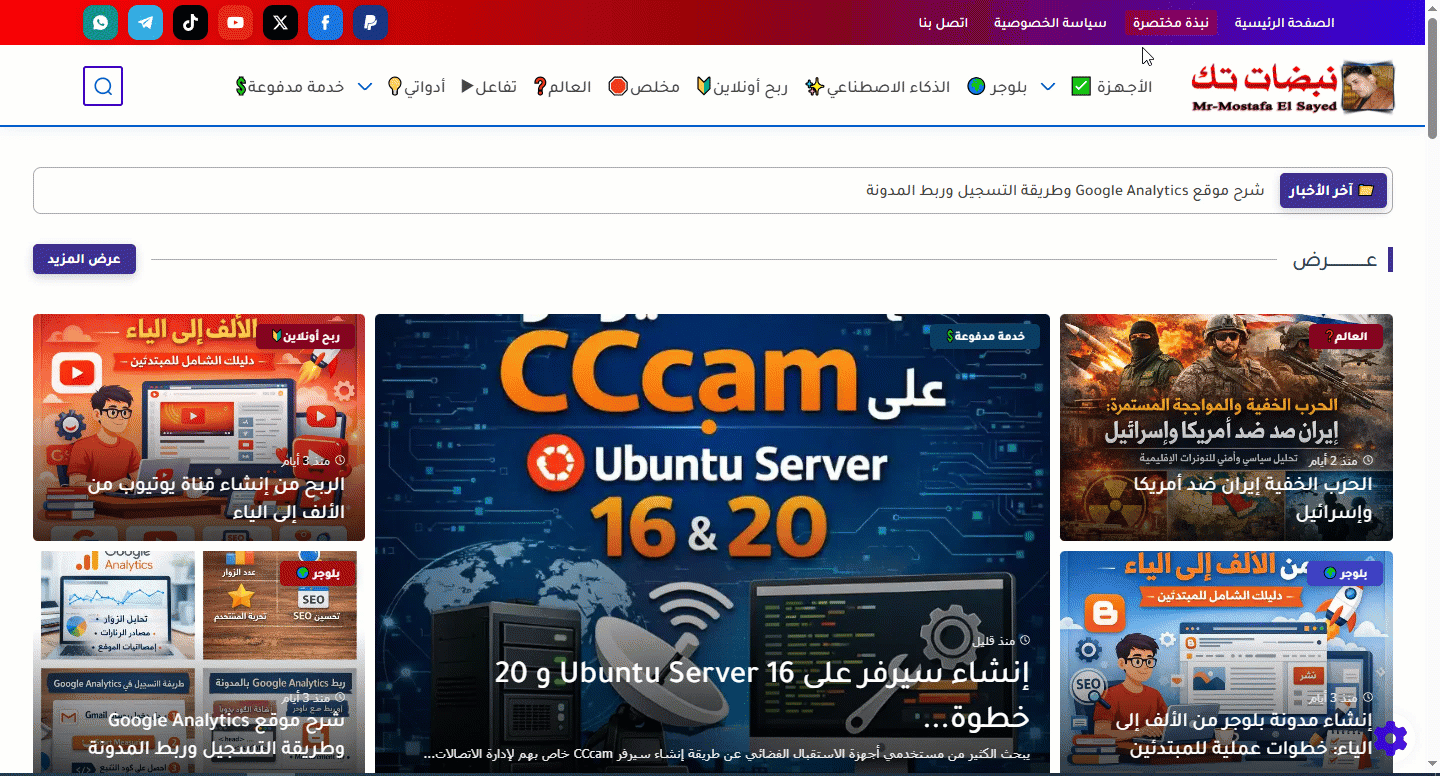The image size is (1440, 776).
Task: Open نبذة مختصرة top link
Action: click(x=1171, y=22)
